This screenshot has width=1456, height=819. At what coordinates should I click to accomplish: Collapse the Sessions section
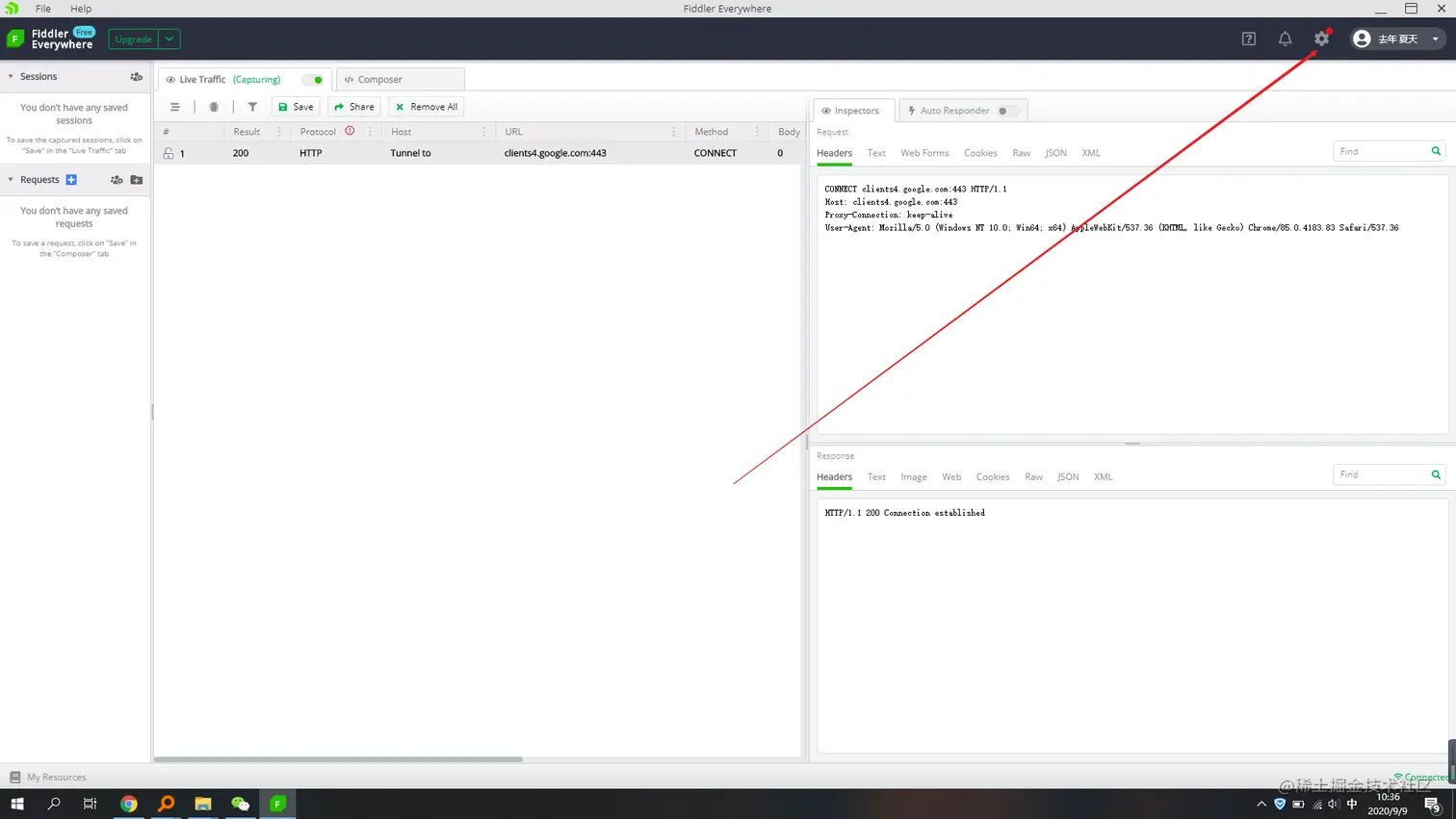coord(11,76)
